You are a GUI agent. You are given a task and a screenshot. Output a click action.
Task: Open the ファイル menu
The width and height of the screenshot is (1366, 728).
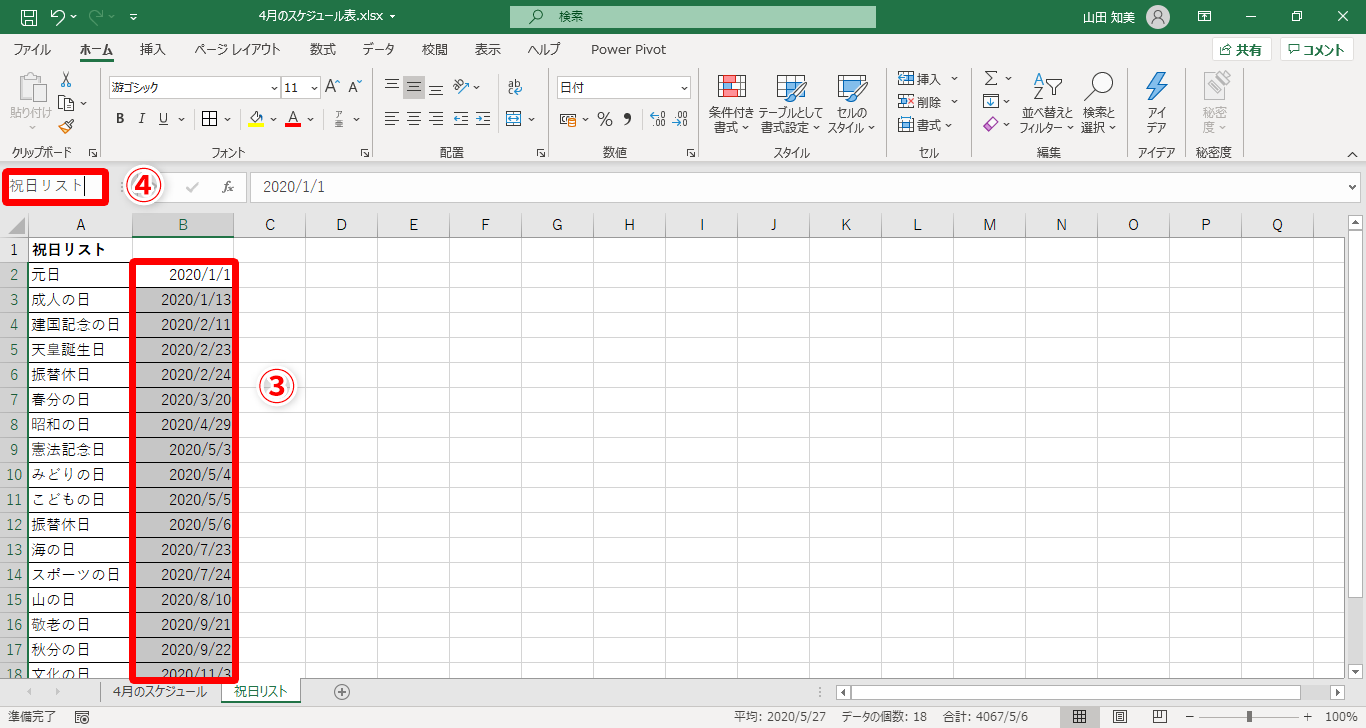coord(32,49)
